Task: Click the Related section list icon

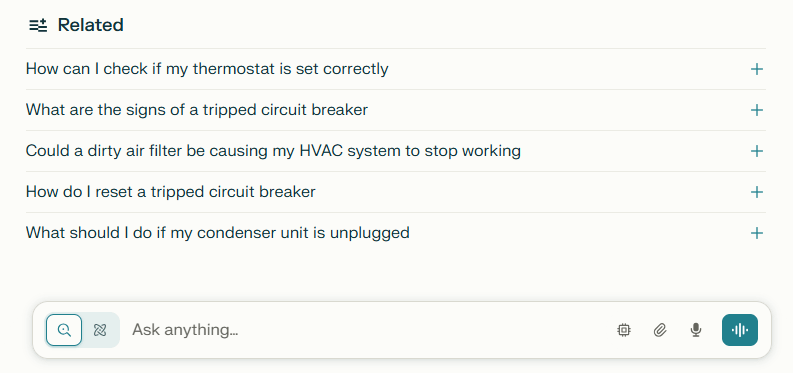Action: coord(38,25)
